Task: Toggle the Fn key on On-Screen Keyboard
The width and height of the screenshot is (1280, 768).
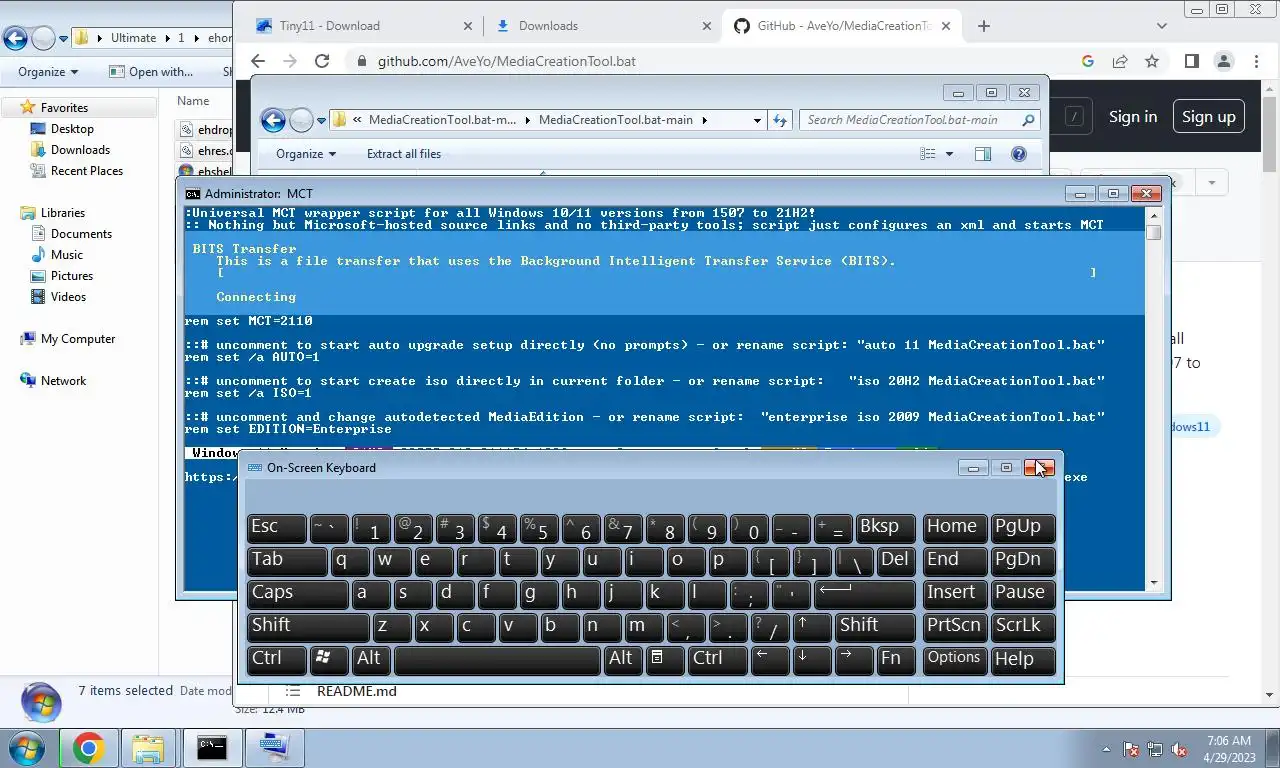Action: [895, 658]
